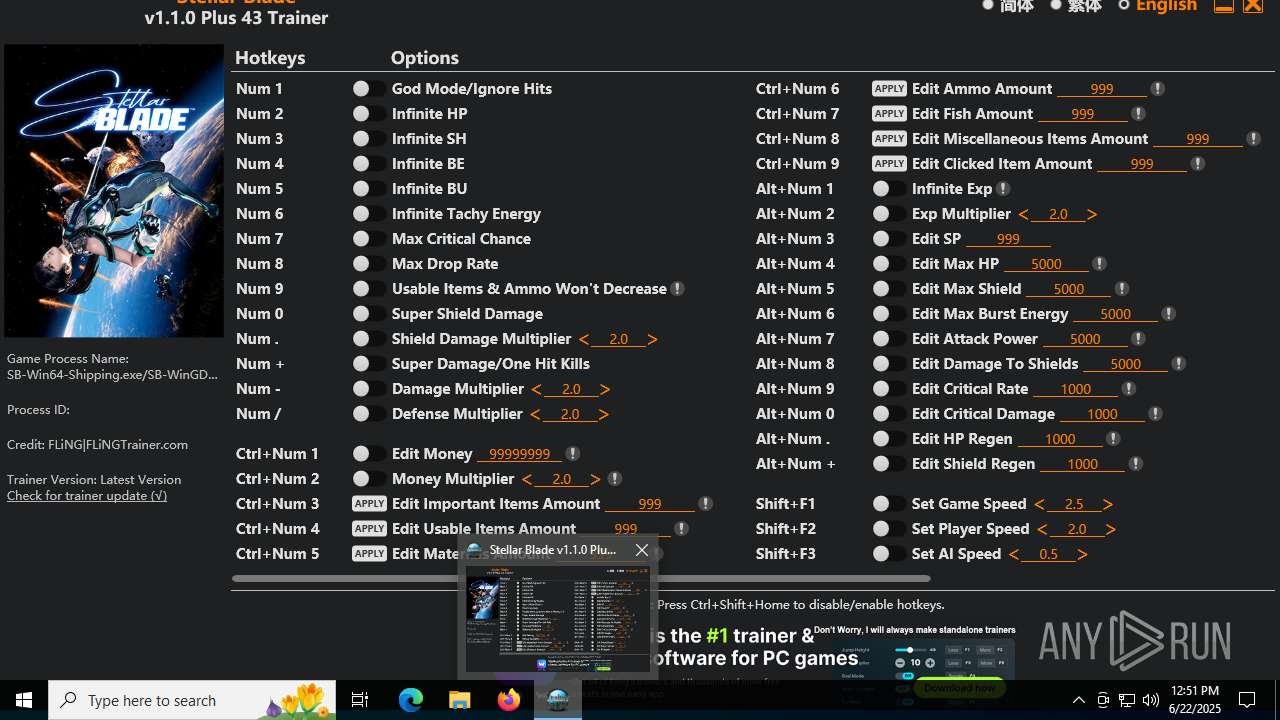Viewport: 1280px width, 720px height.
Task: Open Microsoft Edge from the taskbar
Action: [x=411, y=700]
